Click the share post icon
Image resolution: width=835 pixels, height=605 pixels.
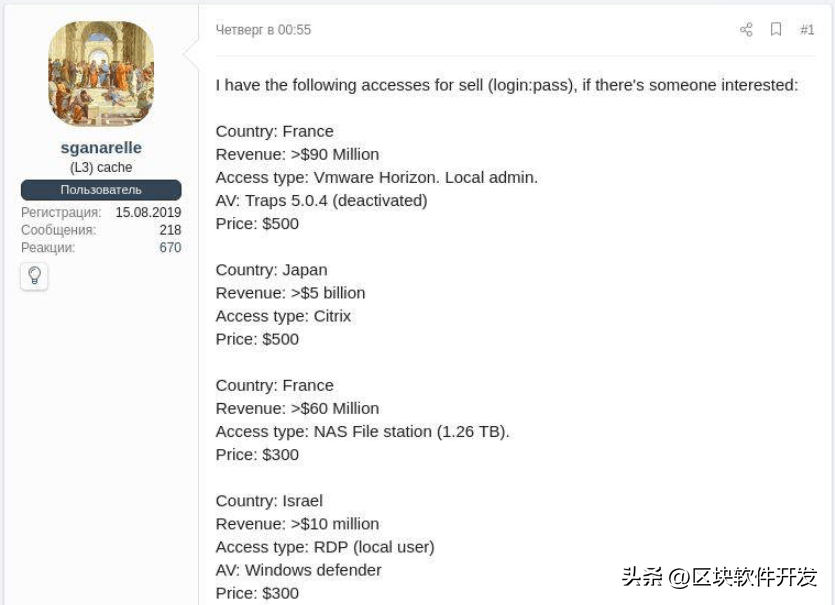746,30
